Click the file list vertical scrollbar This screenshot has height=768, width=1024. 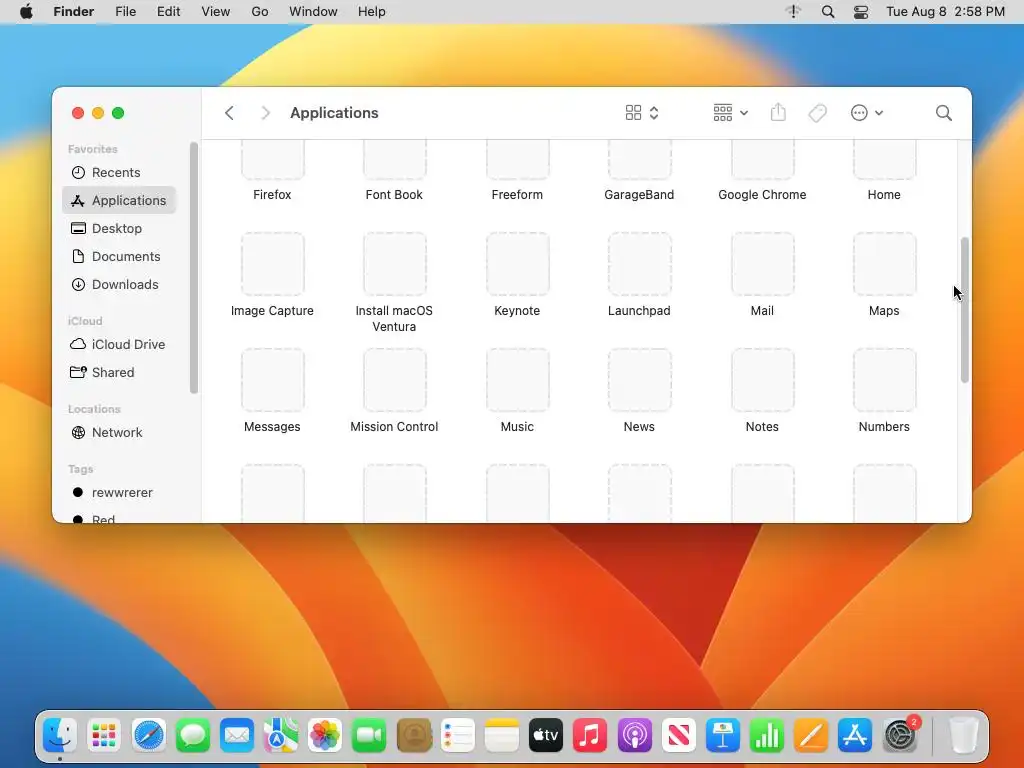pos(965,310)
